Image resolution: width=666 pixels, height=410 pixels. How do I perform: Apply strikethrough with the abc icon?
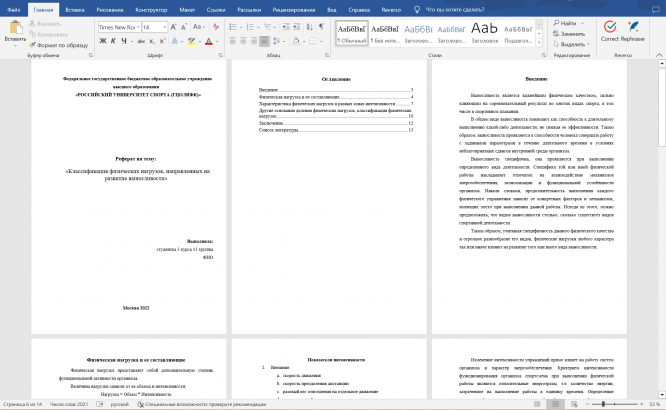coord(141,41)
